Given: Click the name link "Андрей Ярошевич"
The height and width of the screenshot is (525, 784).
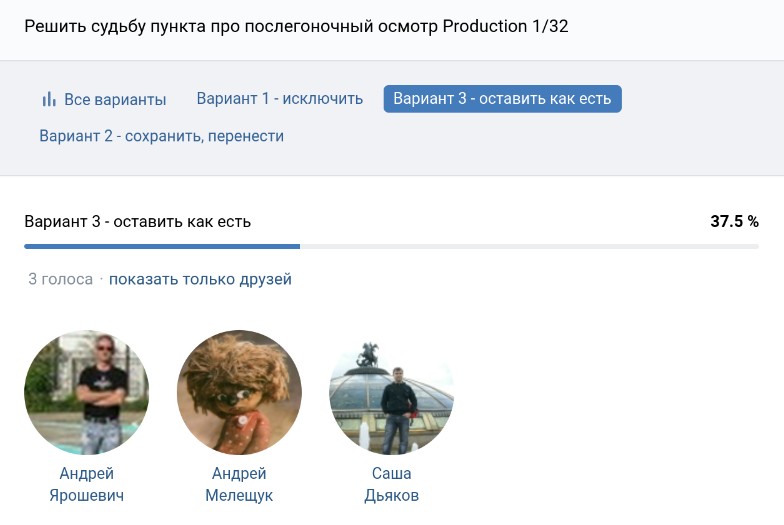Looking at the screenshot, I should pyautogui.click(x=86, y=484).
